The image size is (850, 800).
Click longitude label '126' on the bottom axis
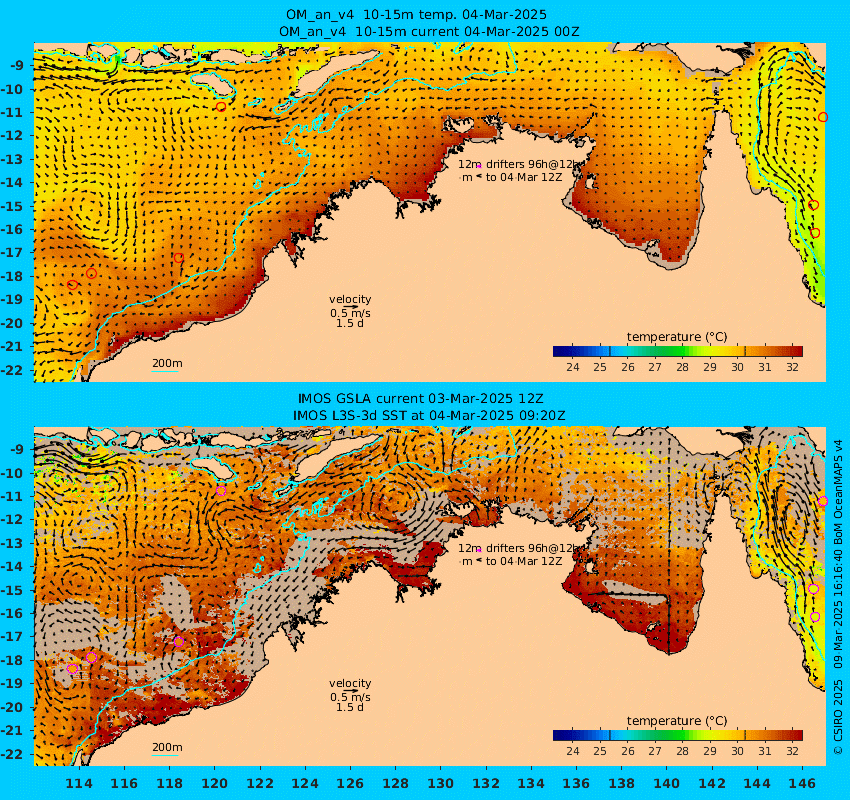tap(350, 784)
